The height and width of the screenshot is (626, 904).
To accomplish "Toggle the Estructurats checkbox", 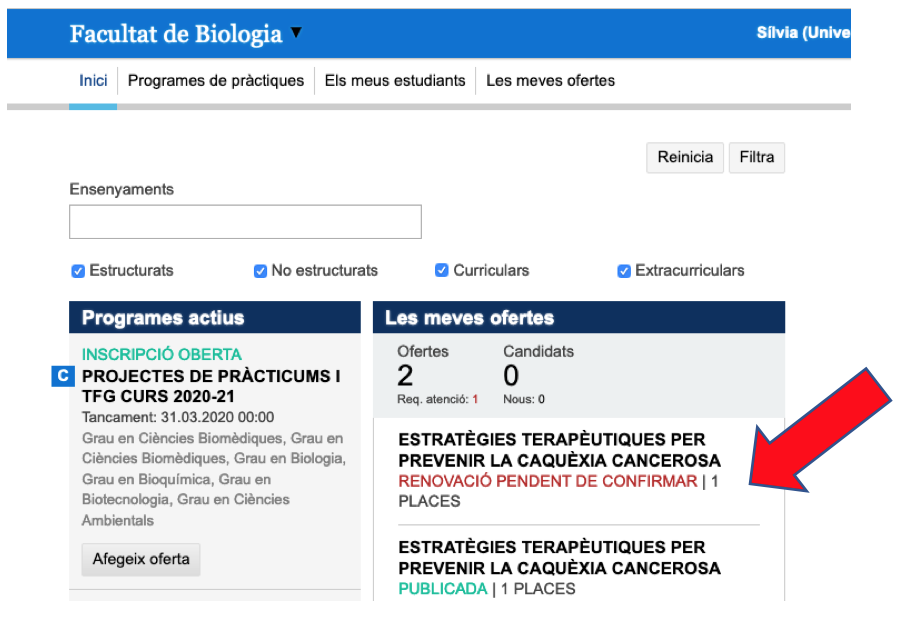I will [x=78, y=271].
